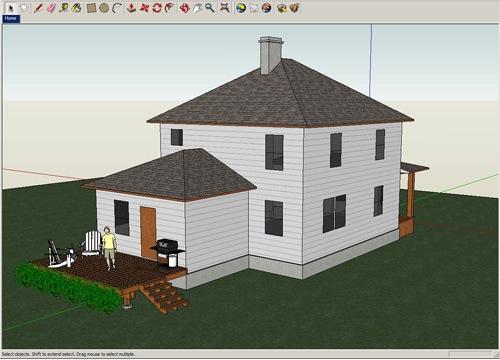Screen dimensions: 500x360
Task: Activate the Push/Pull tool
Action: pyautogui.click(x=132, y=8)
